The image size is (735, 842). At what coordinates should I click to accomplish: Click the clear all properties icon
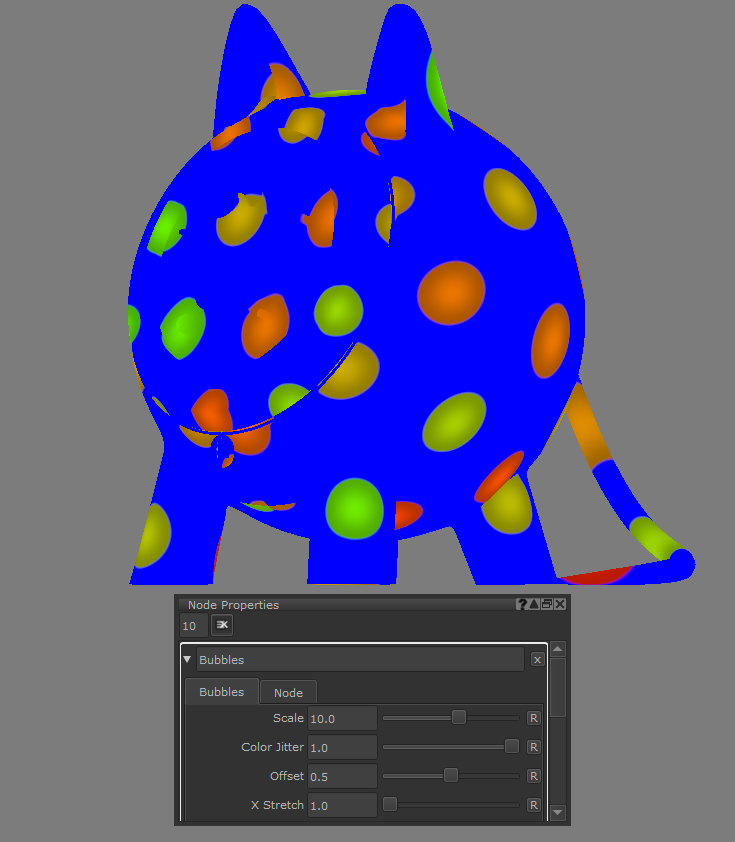coord(222,625)
